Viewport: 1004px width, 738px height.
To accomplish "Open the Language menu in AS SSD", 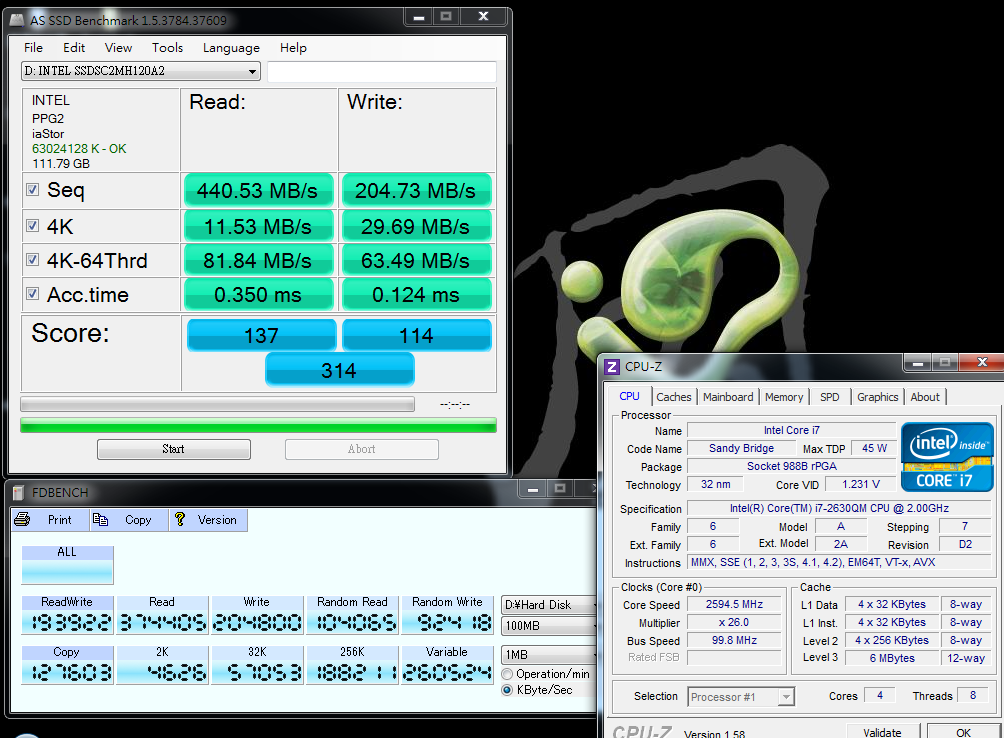I will pos(231,48).
